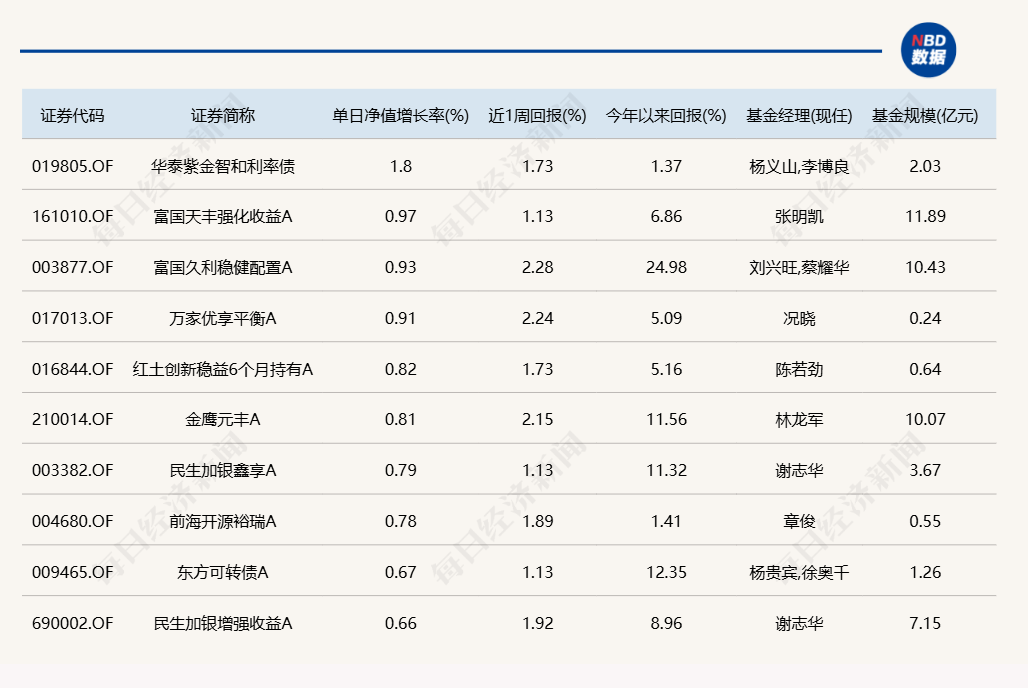The width and height of the screenshot is (1028, 688).
Task: Click fund size value 1.26
Action: (925, 573)
